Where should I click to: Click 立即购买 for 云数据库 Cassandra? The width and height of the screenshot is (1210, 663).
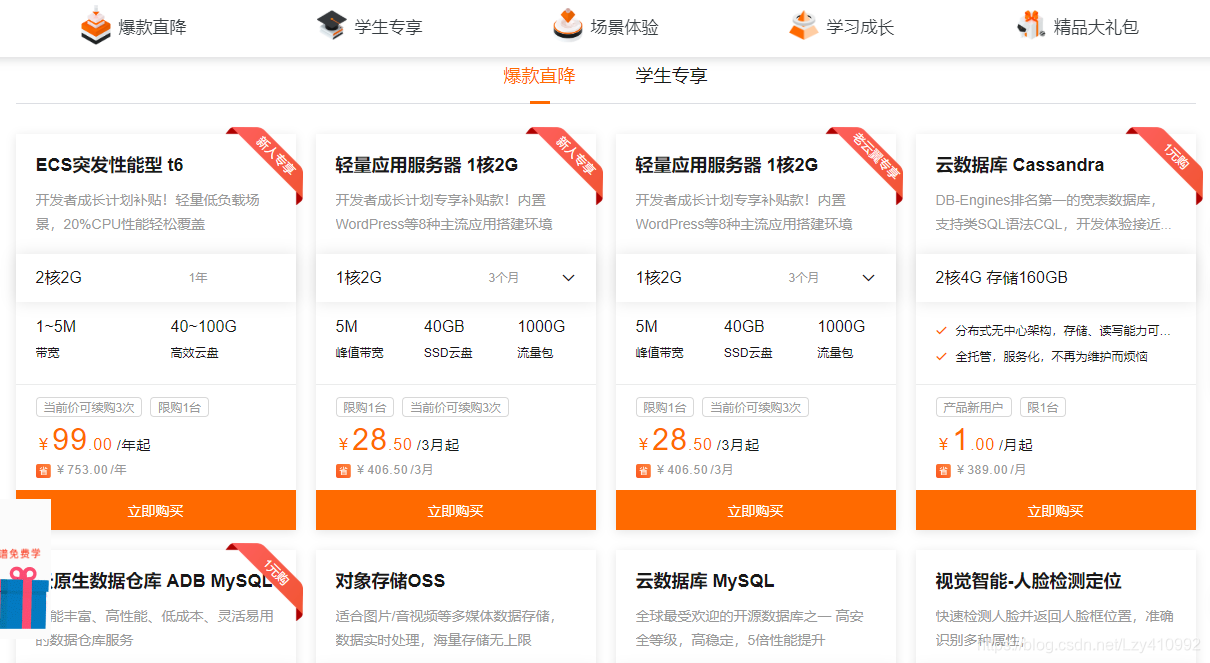point(1056,510)
